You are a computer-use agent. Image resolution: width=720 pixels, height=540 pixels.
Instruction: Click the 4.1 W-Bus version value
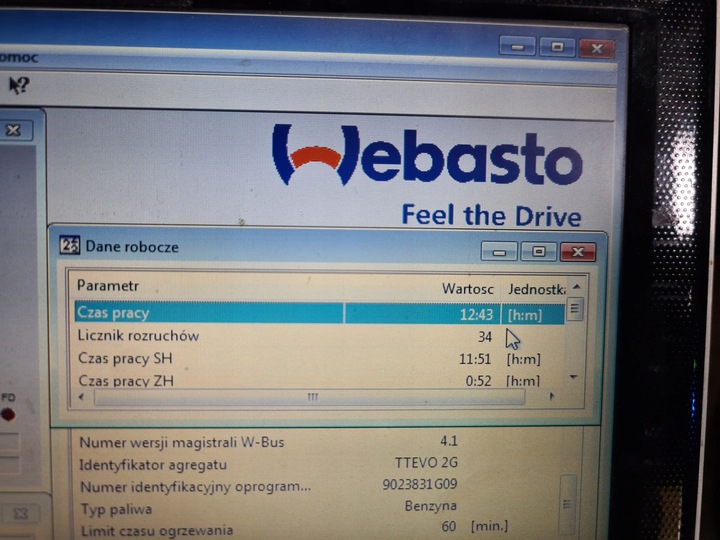[449, 441]
